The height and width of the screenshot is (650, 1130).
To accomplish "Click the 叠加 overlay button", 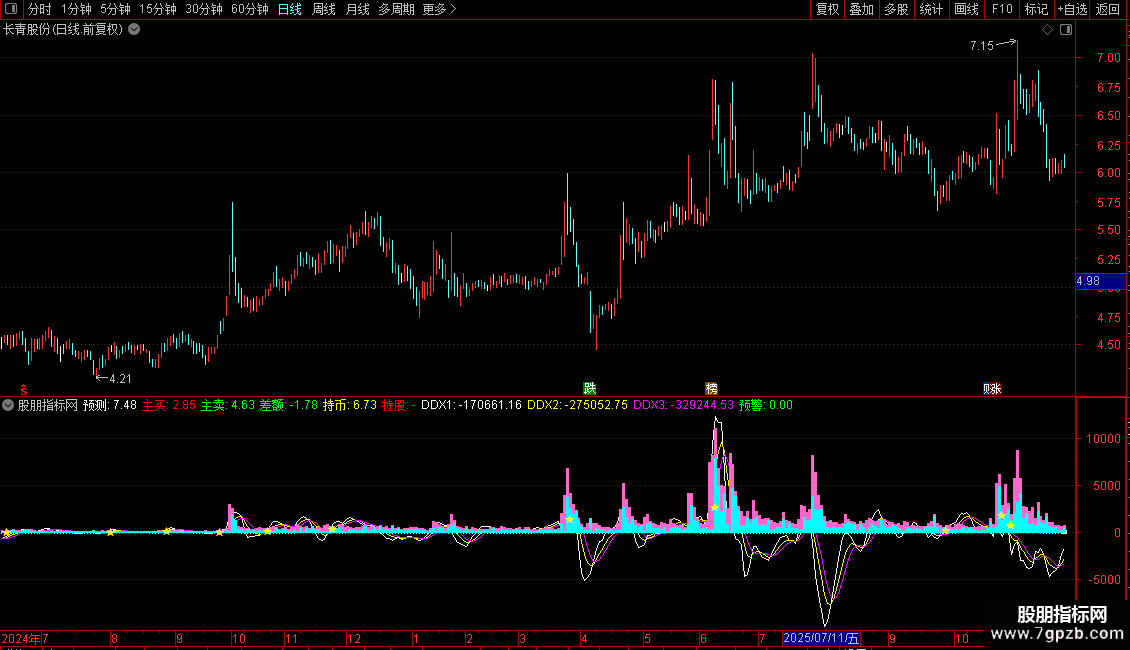I will point(861,9).
